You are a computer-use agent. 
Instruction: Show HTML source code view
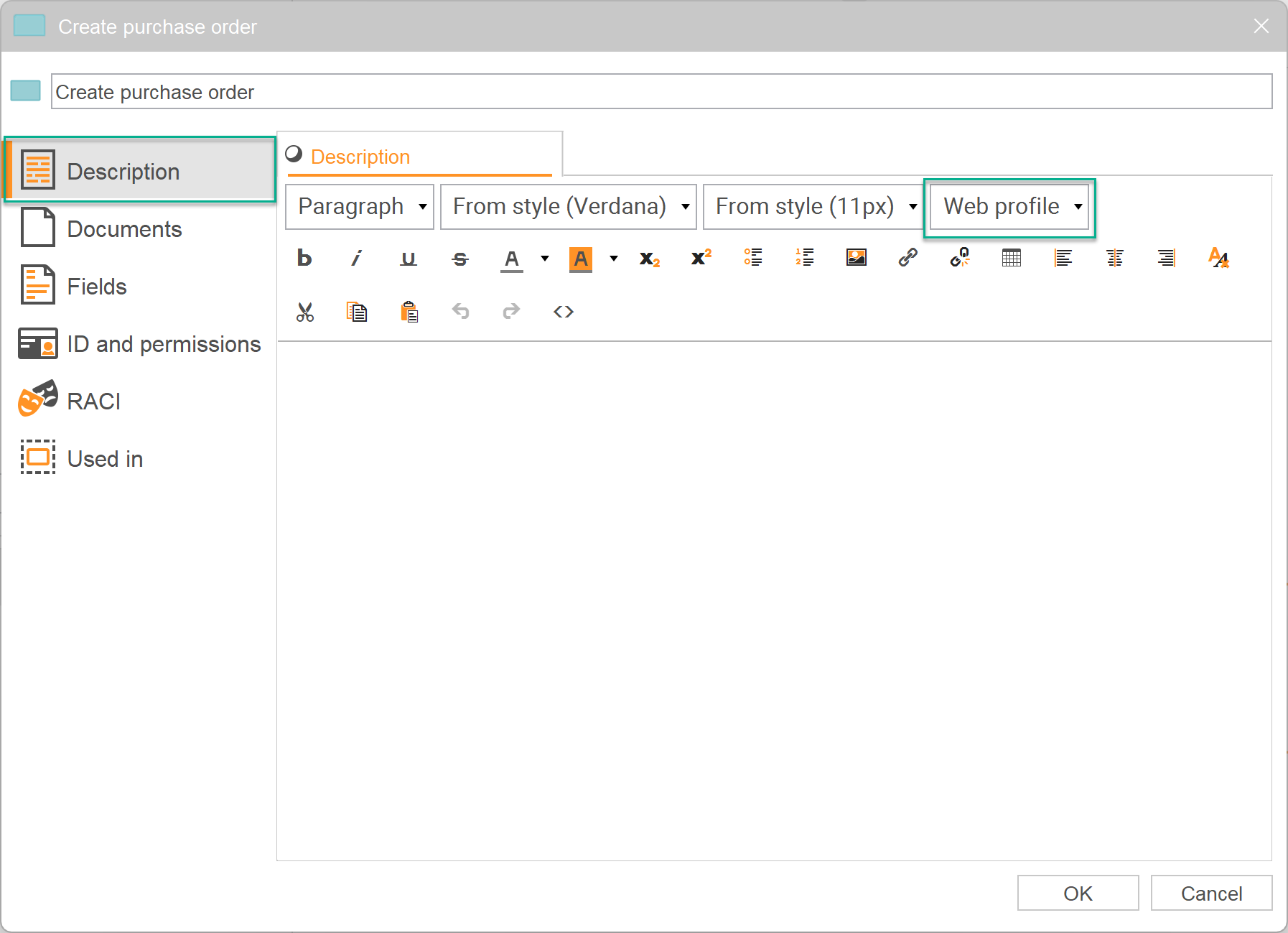point(564,312)
